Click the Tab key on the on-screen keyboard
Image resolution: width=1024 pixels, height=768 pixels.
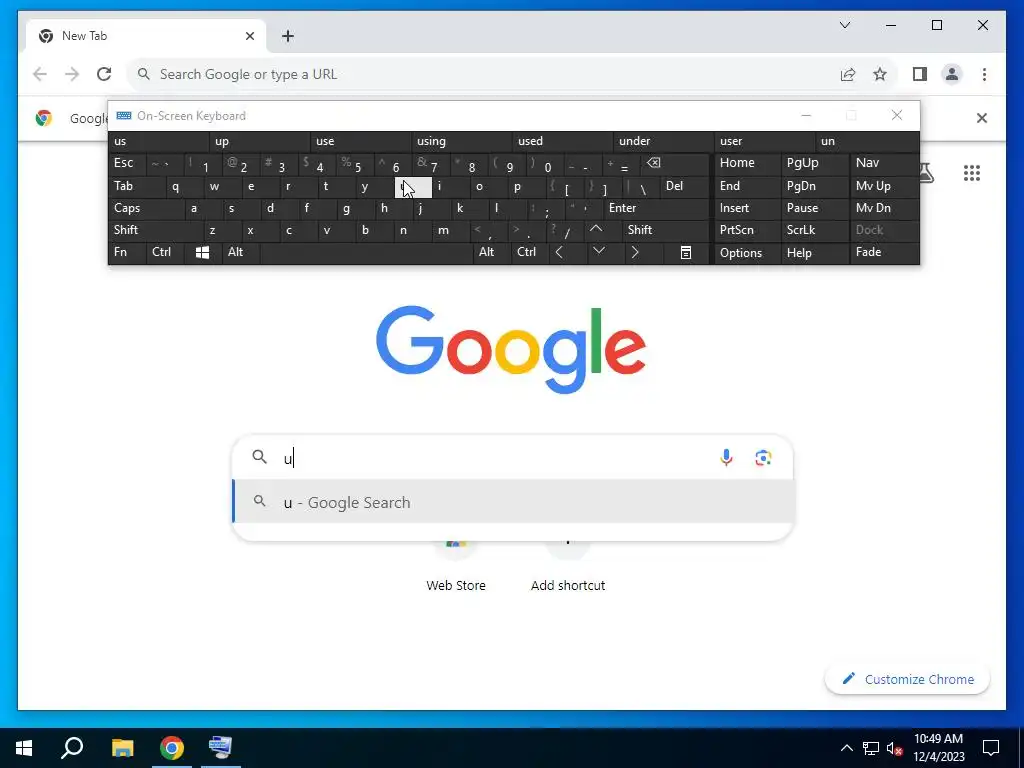tap(137, 186)
